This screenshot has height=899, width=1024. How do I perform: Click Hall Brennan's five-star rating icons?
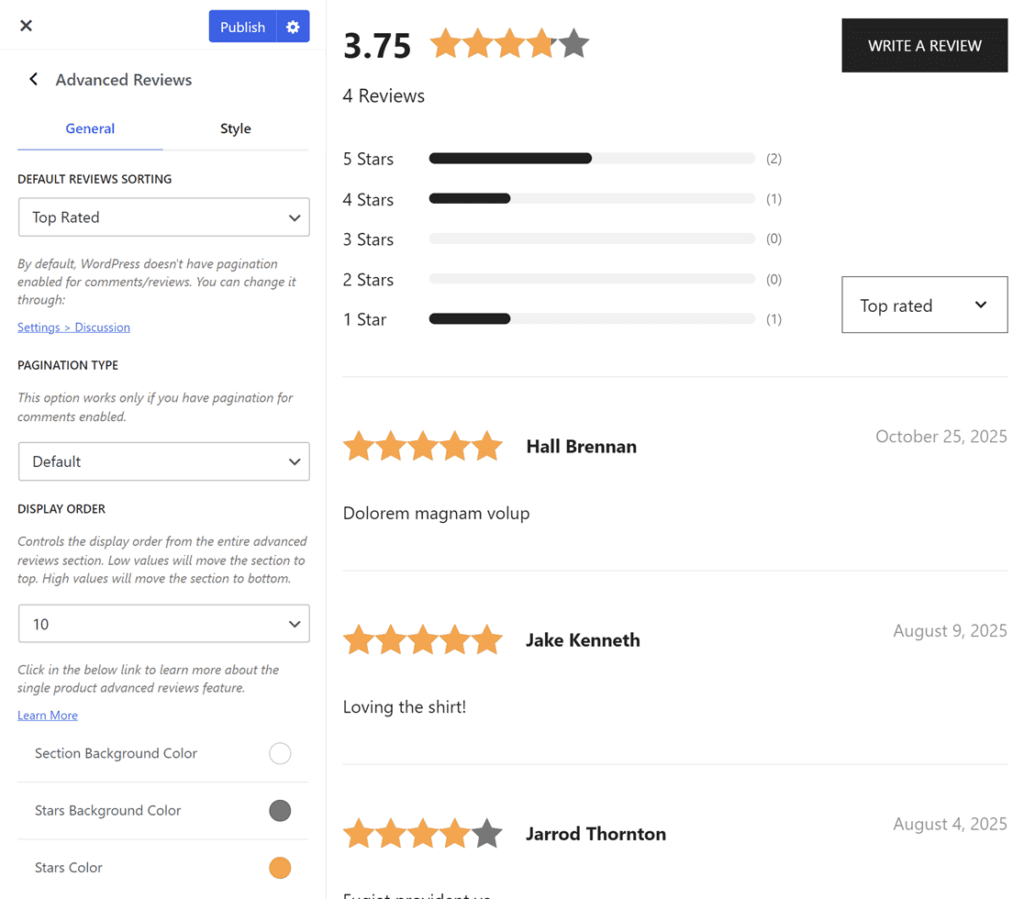click(422, 446)
